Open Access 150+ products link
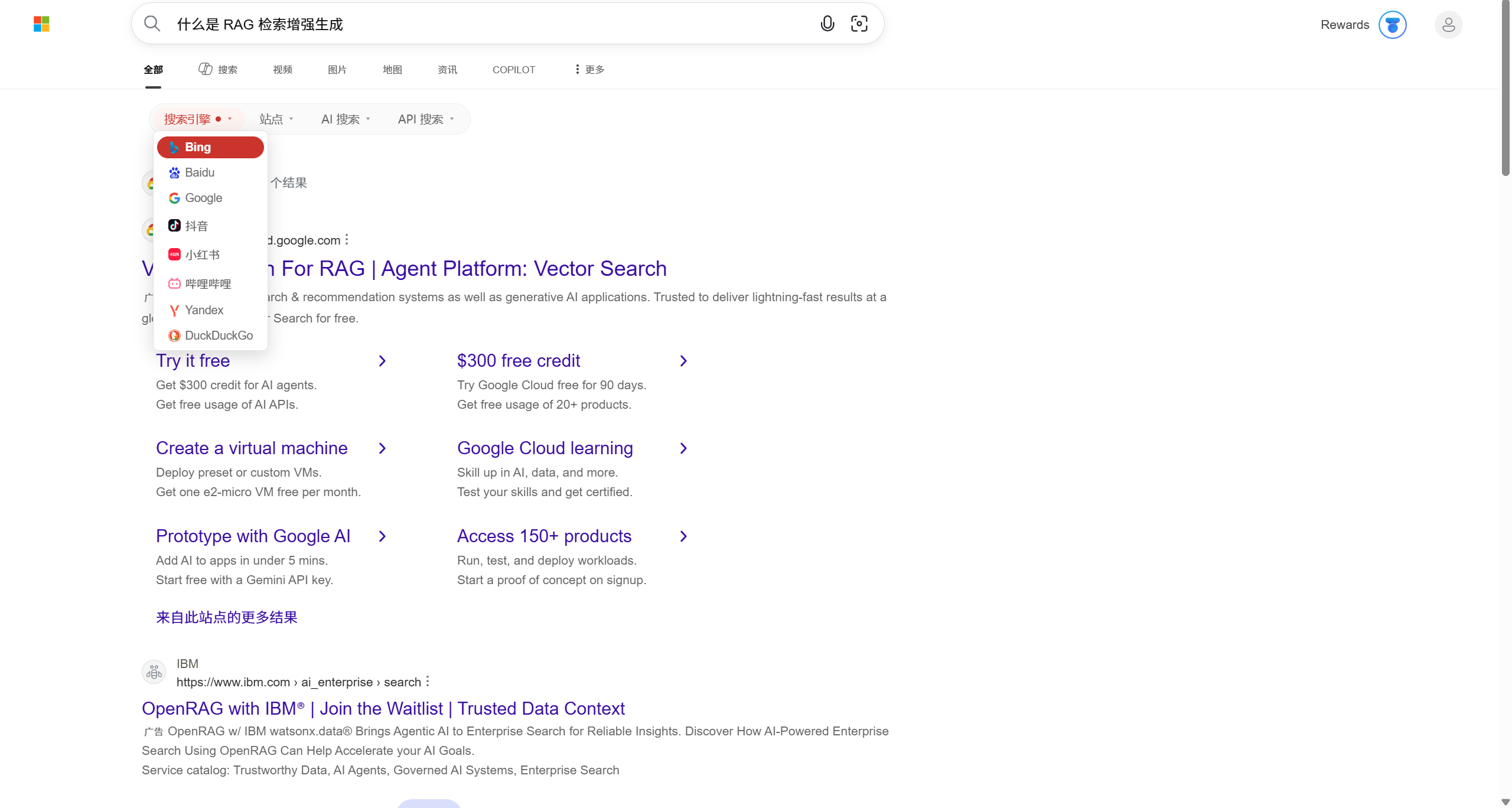Screen dimensions: 1512x808 pos(544,536)
